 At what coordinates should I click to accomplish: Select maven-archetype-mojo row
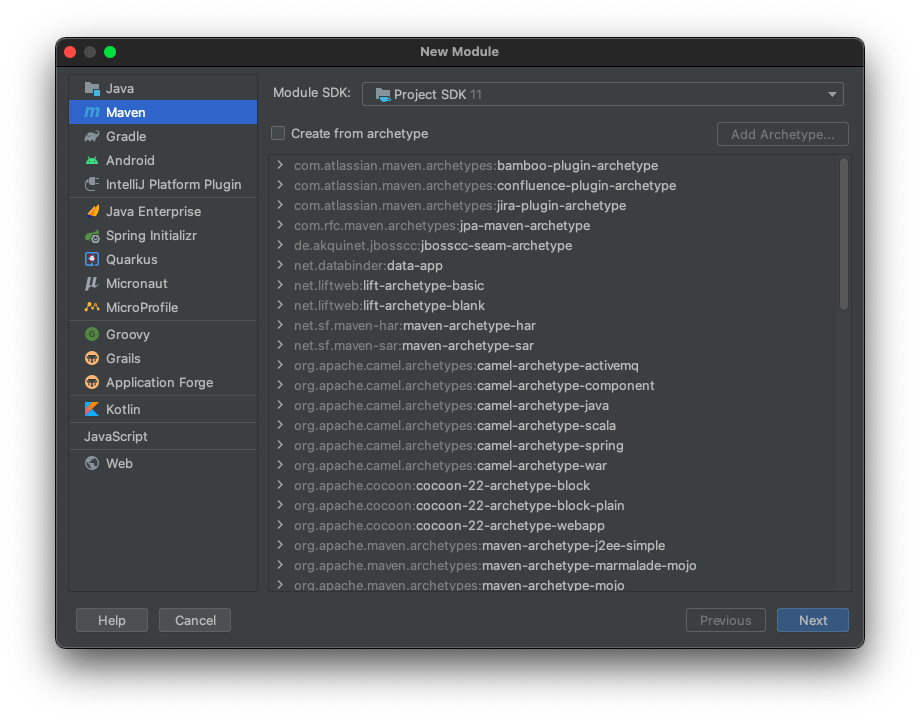554,584
